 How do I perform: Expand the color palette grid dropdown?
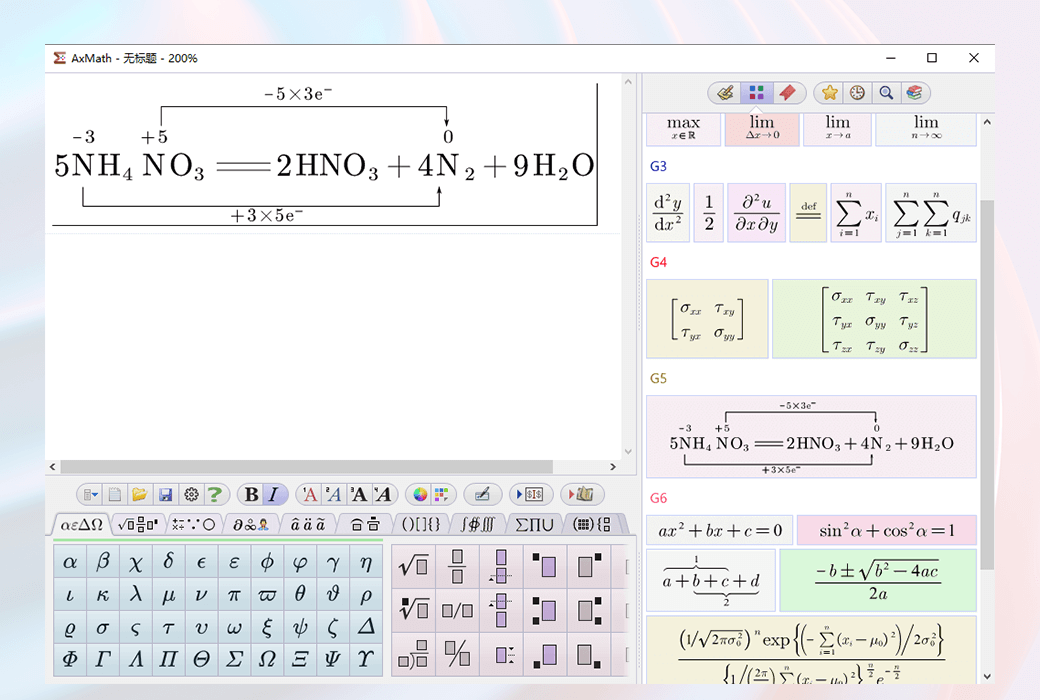point(442,494)
